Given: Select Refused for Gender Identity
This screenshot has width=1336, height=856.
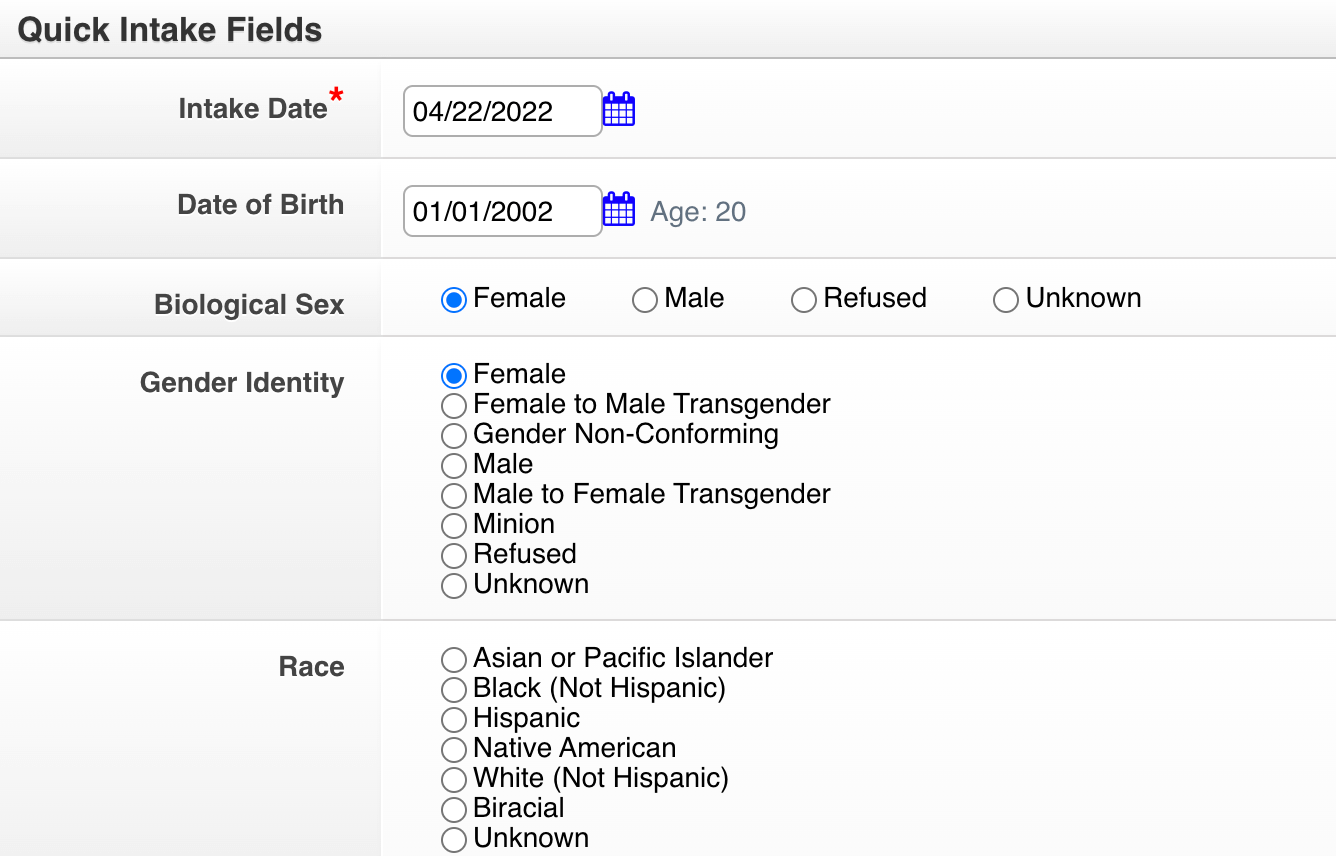Looking at the screenshot, I should pyautogui.click(x=454, y=555).
